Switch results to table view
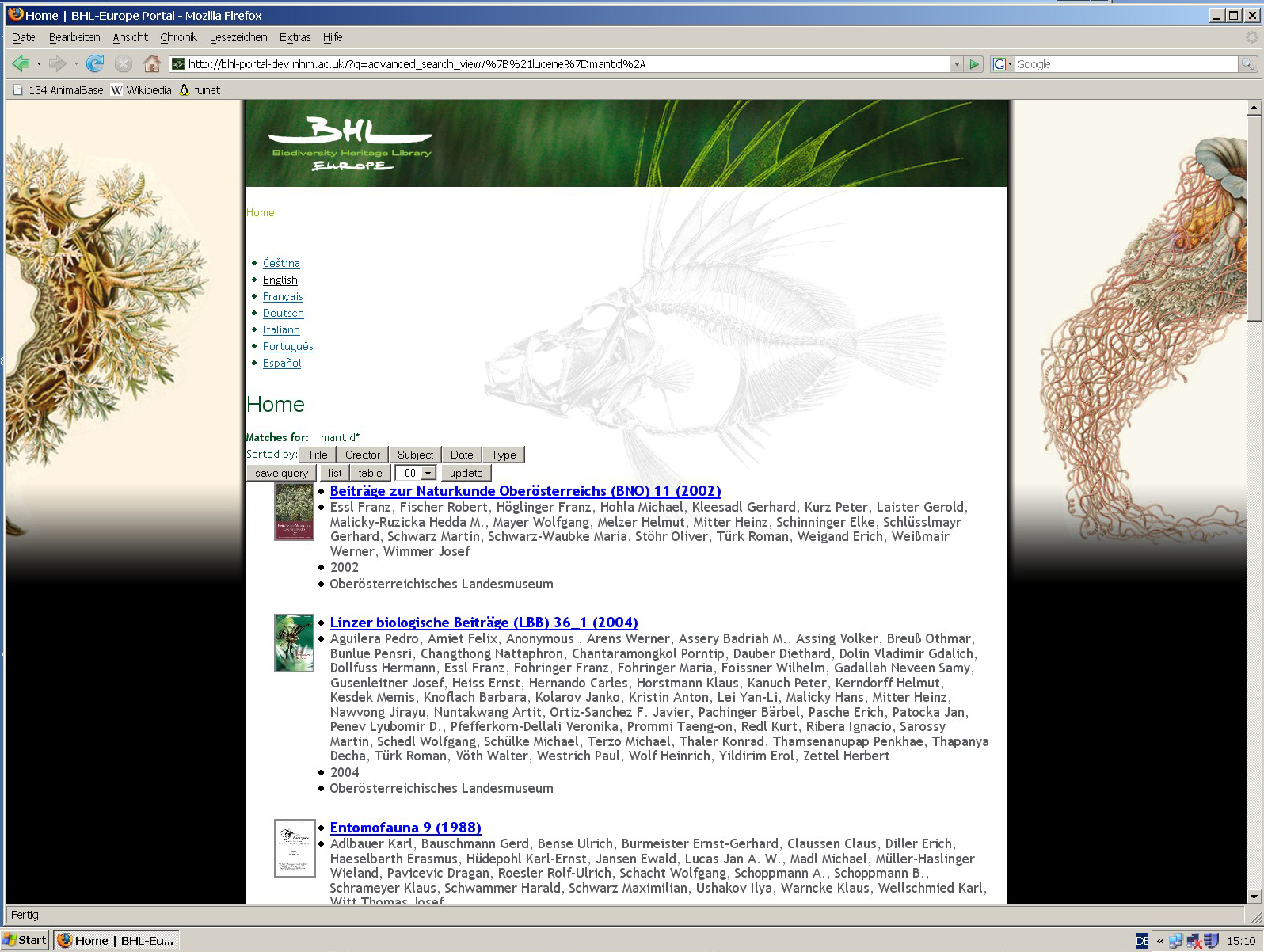This screenshot has width=1264, height=952. [x=370, y=473]
